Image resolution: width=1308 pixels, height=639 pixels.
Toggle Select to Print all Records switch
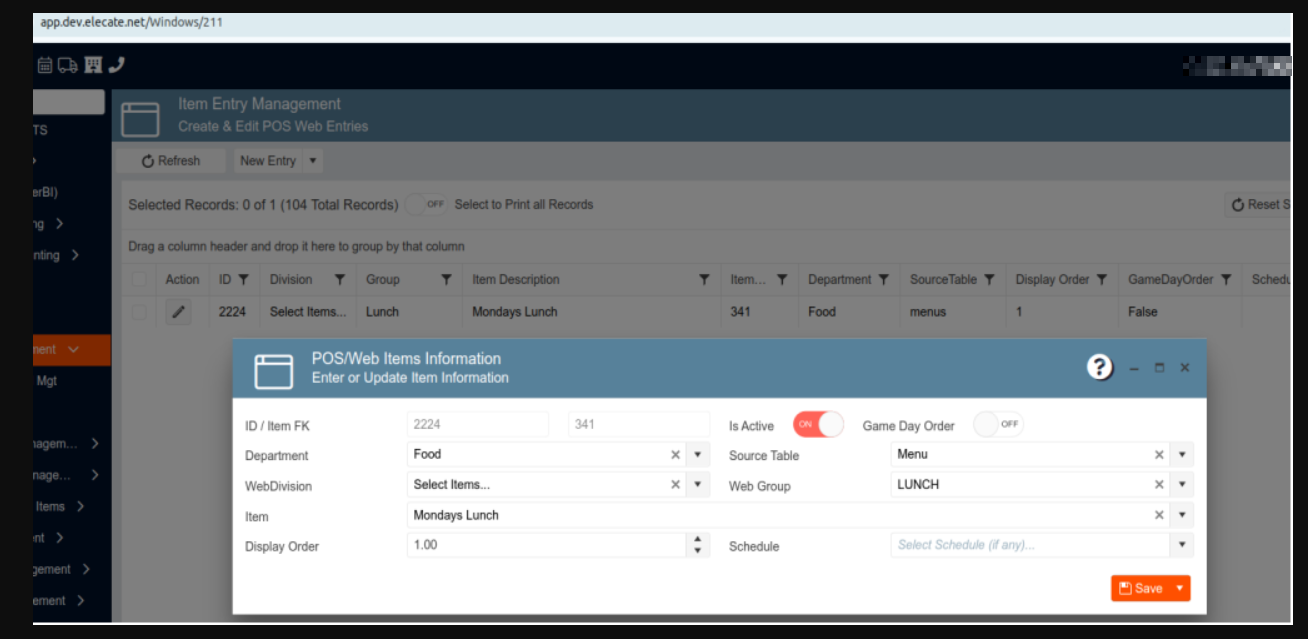point(426,204)
